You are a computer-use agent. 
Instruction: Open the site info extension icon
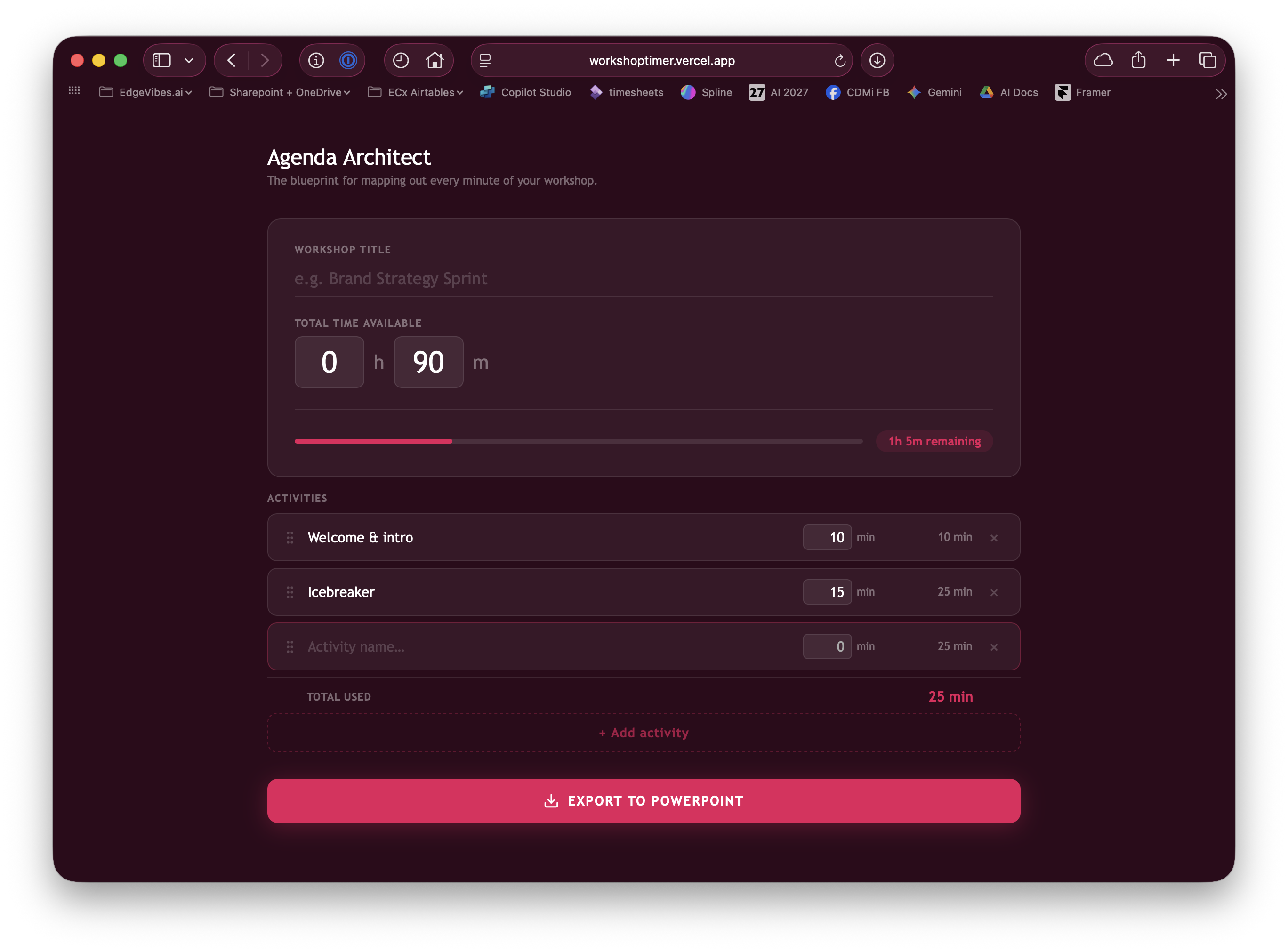[316, 60]
